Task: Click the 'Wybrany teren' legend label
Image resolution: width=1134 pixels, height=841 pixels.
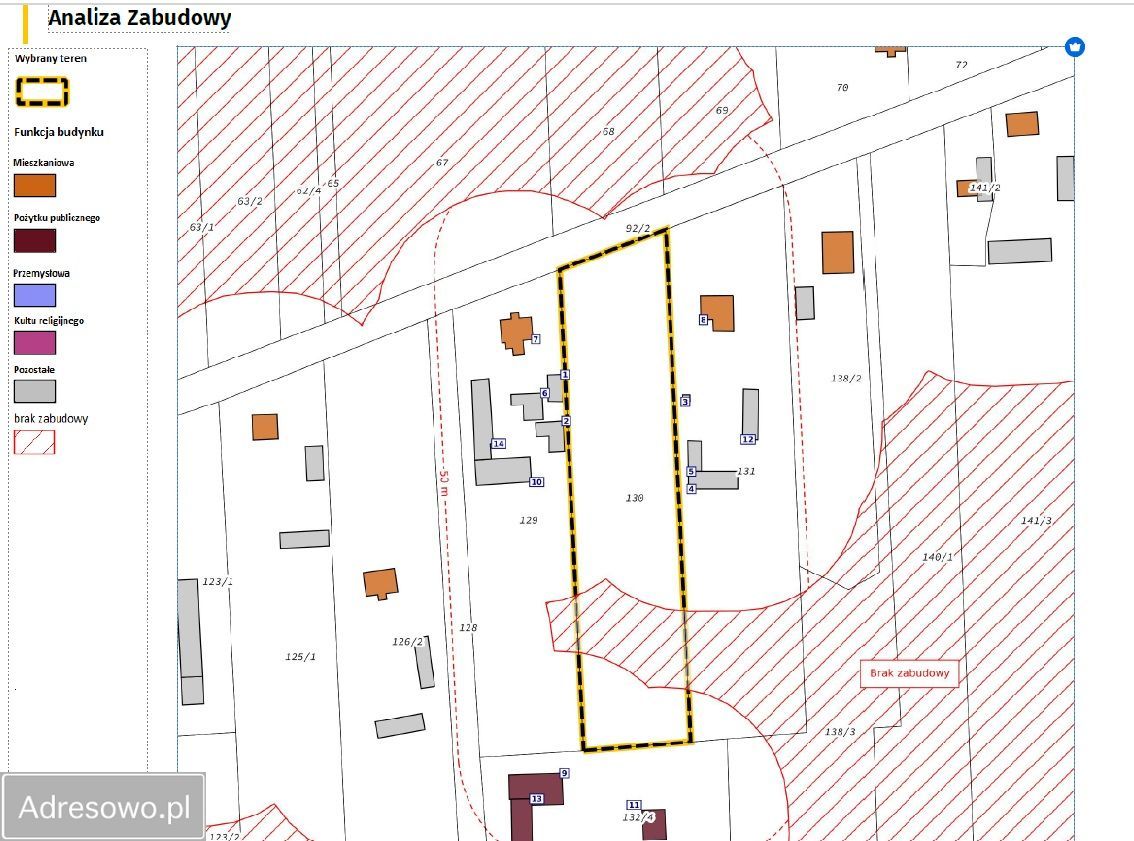Action: coord(51,59)
